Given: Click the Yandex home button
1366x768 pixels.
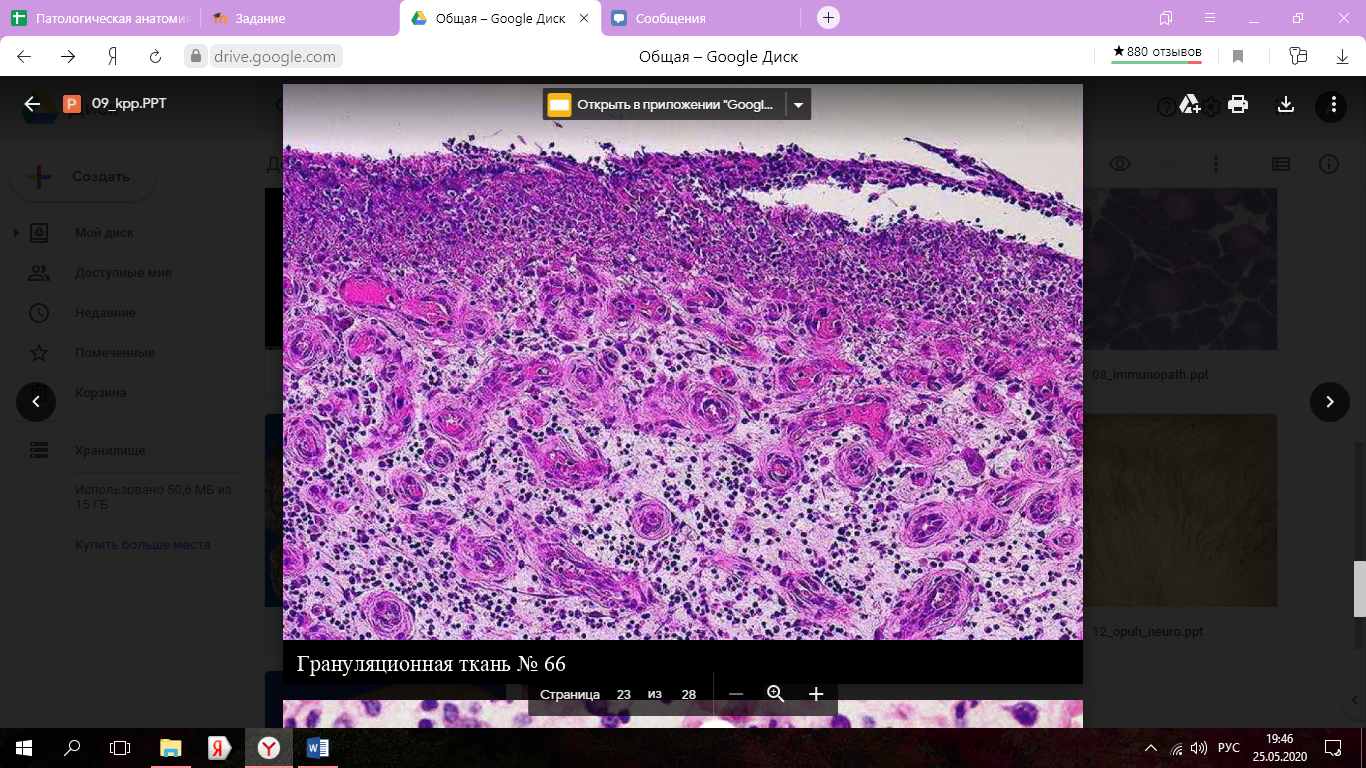Looking at the screenshot, I should coord(113,57).
